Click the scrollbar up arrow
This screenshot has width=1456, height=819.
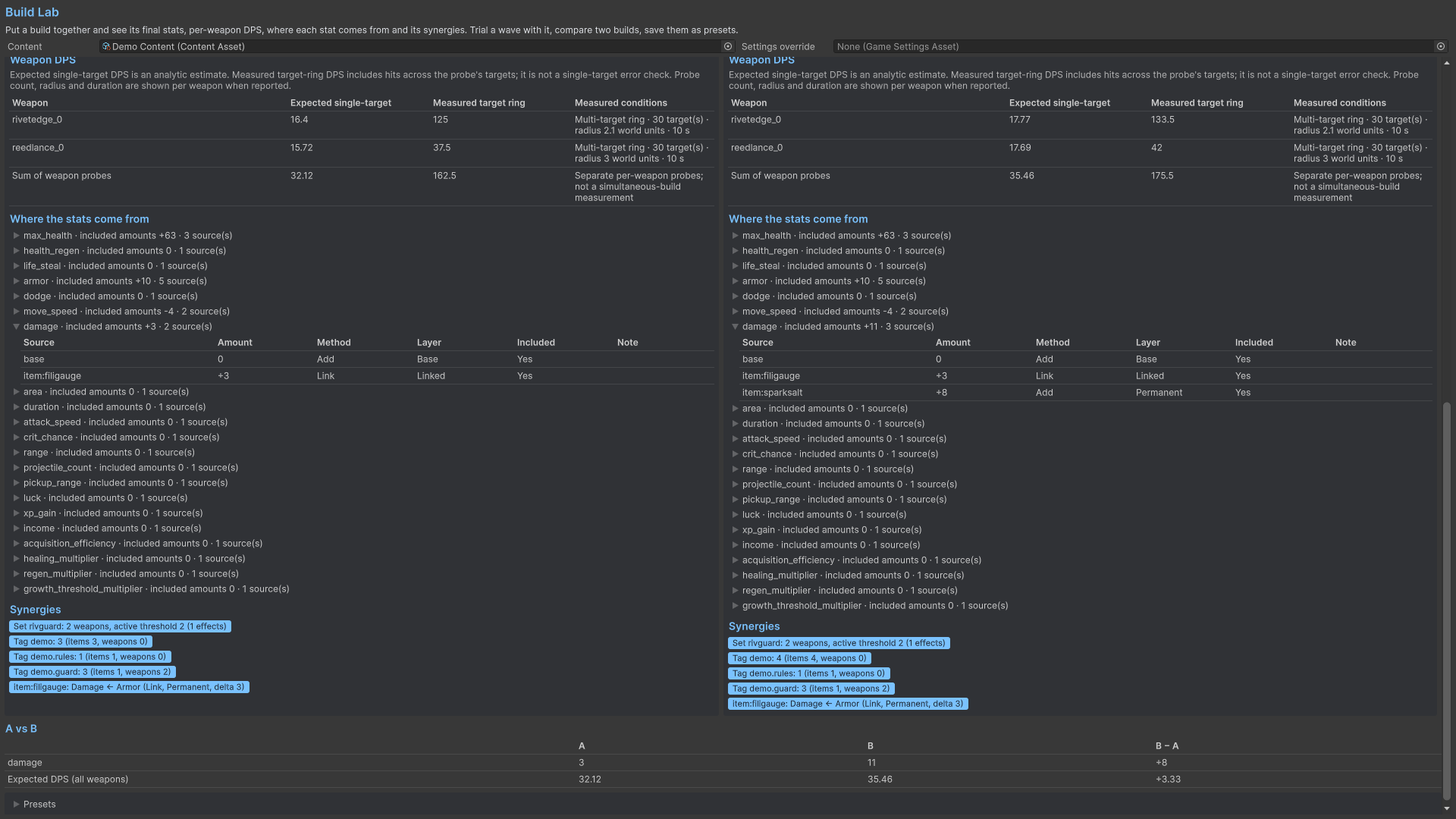(1446, 63)
